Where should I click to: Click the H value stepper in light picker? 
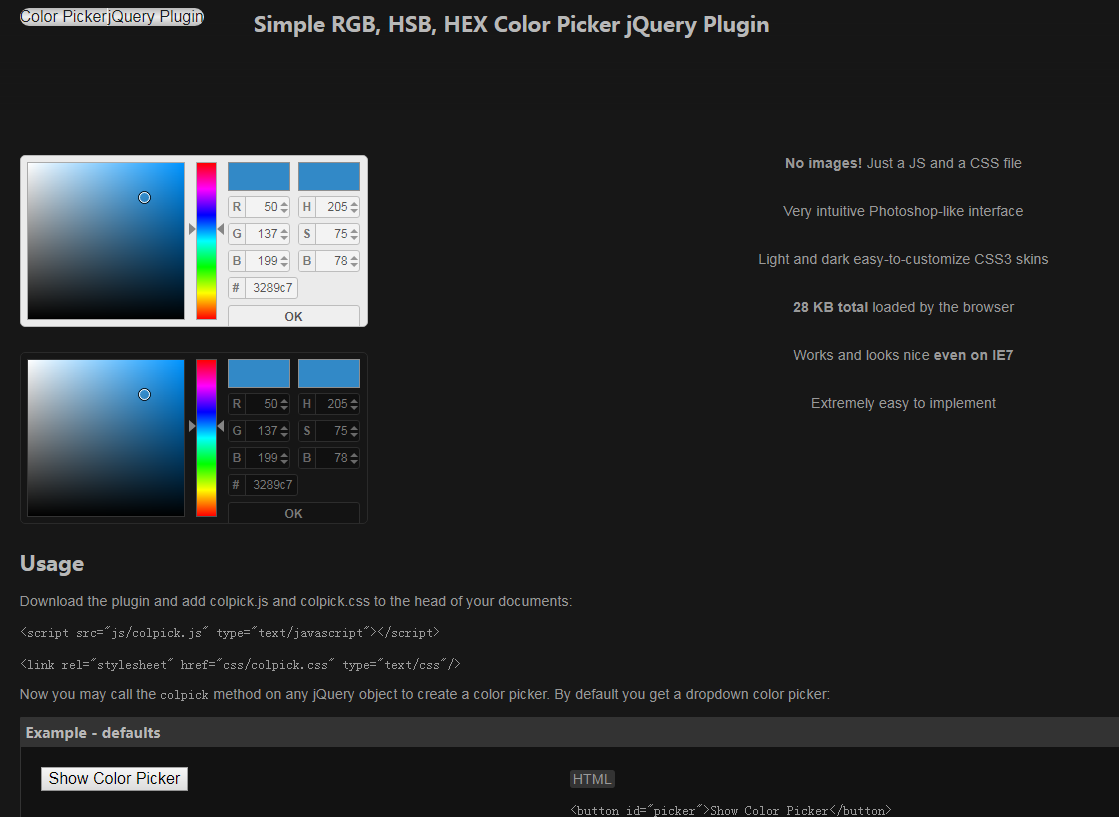pos(354,207)
